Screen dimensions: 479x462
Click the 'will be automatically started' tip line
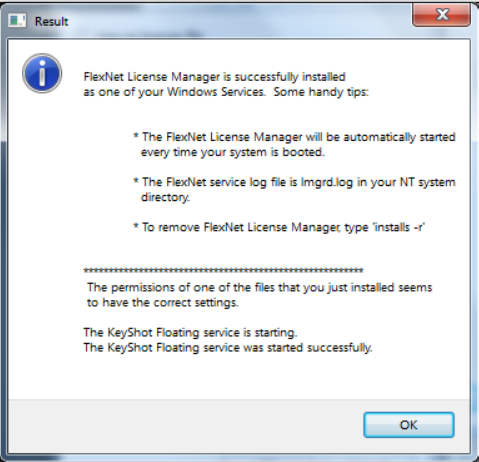(294, 137)
